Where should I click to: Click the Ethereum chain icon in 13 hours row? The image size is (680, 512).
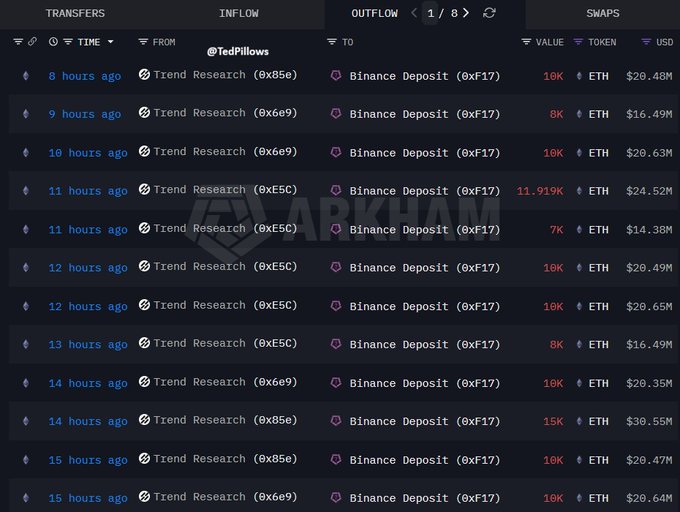(26, 345)
